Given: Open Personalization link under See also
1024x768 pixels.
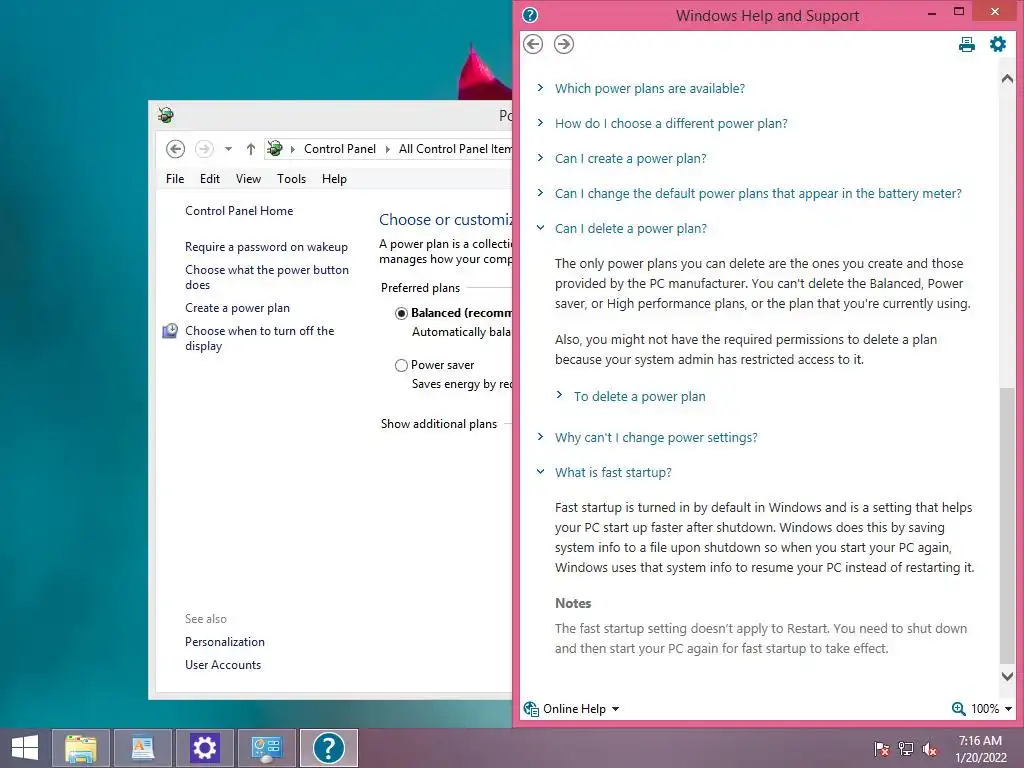Looking at the screenshot, I should tap(225, 642).
